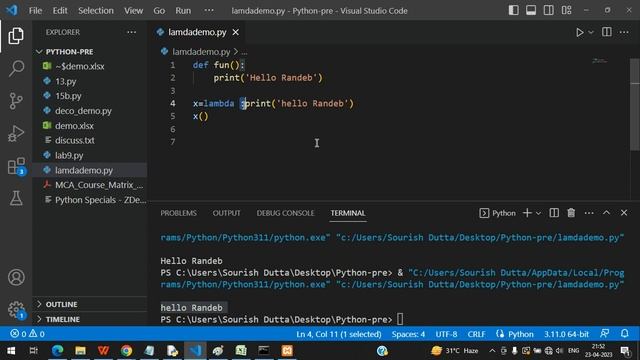
Task: Open the Accounts icon in activity bar
Action: [16, 277]
